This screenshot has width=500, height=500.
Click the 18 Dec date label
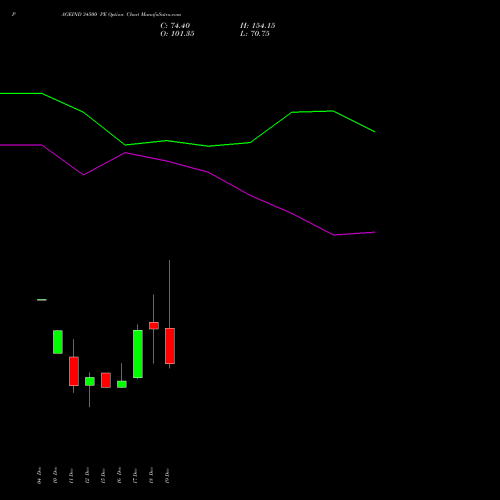(151, 475)
